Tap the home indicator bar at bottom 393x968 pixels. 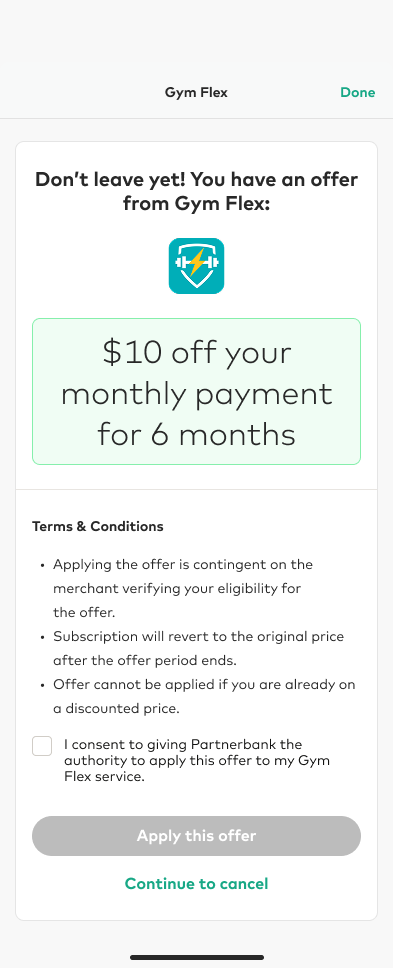197,958
